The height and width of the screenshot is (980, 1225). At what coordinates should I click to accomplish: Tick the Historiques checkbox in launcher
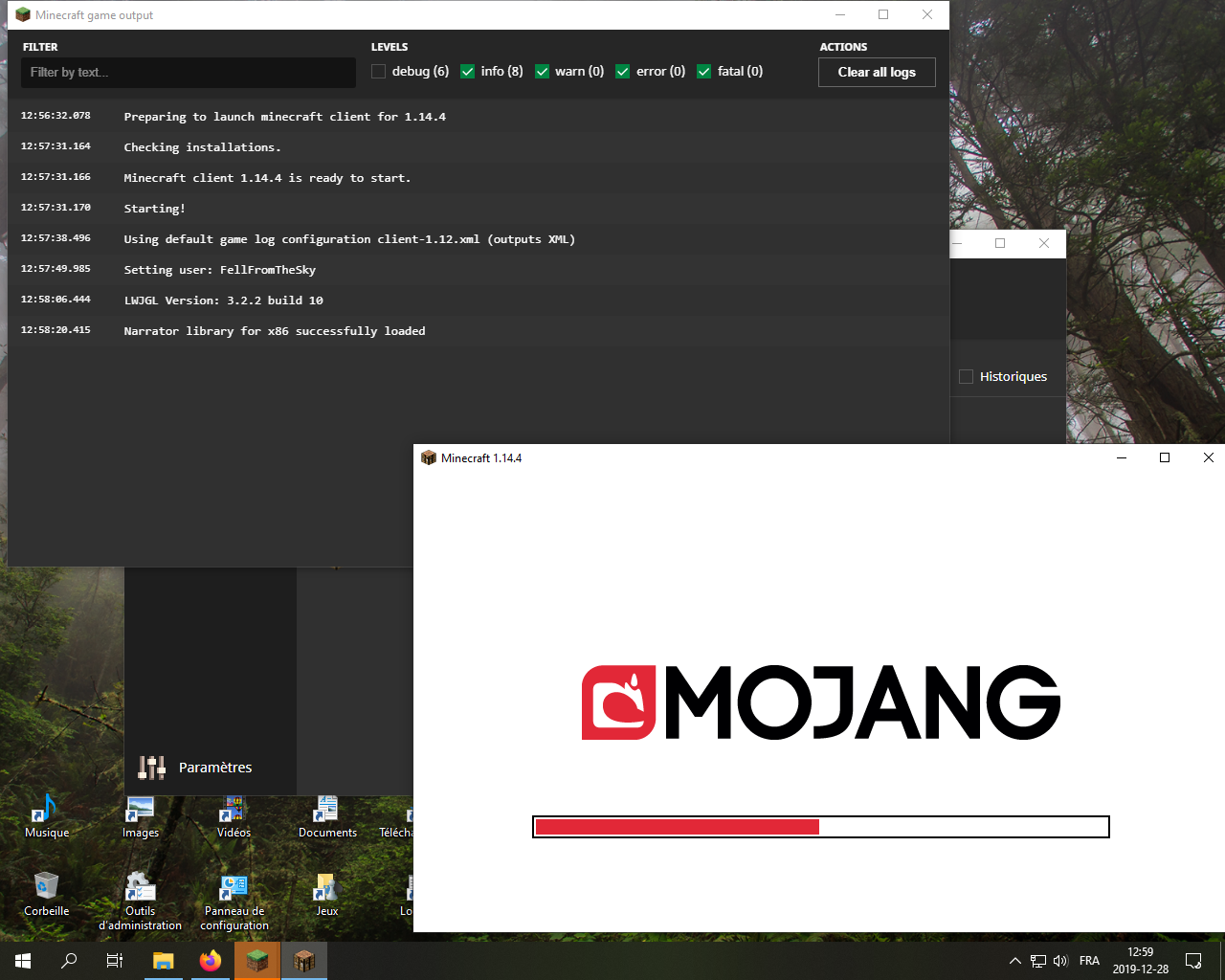966,377
